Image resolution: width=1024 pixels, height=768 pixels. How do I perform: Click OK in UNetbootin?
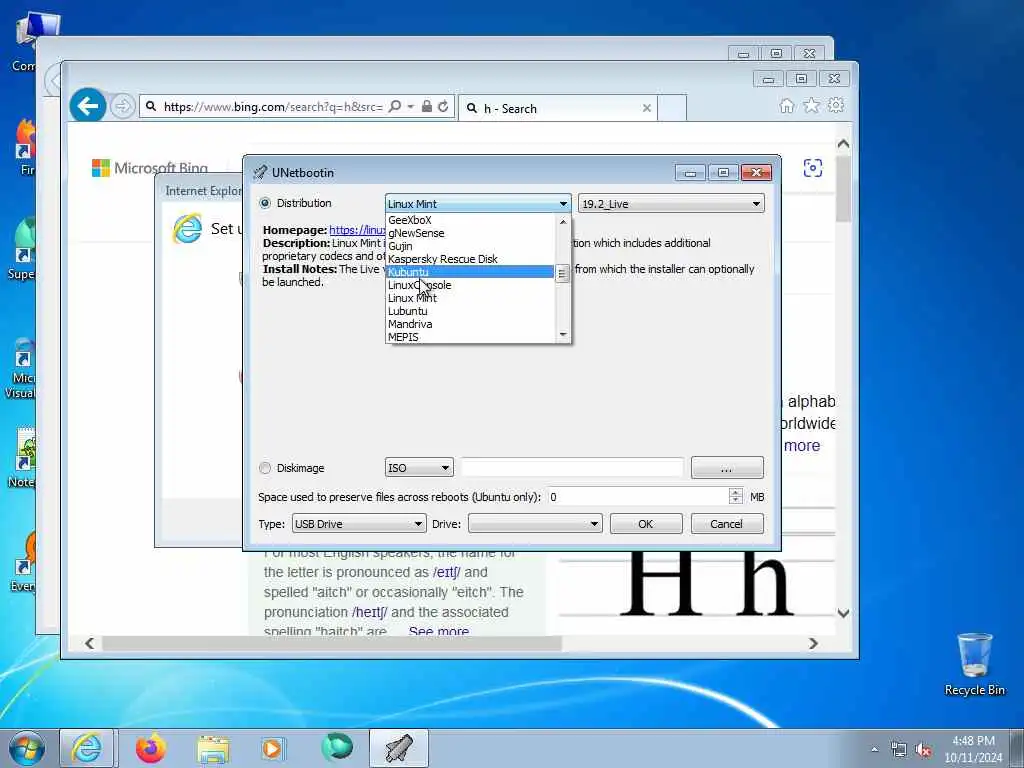[x=646, y=524]
